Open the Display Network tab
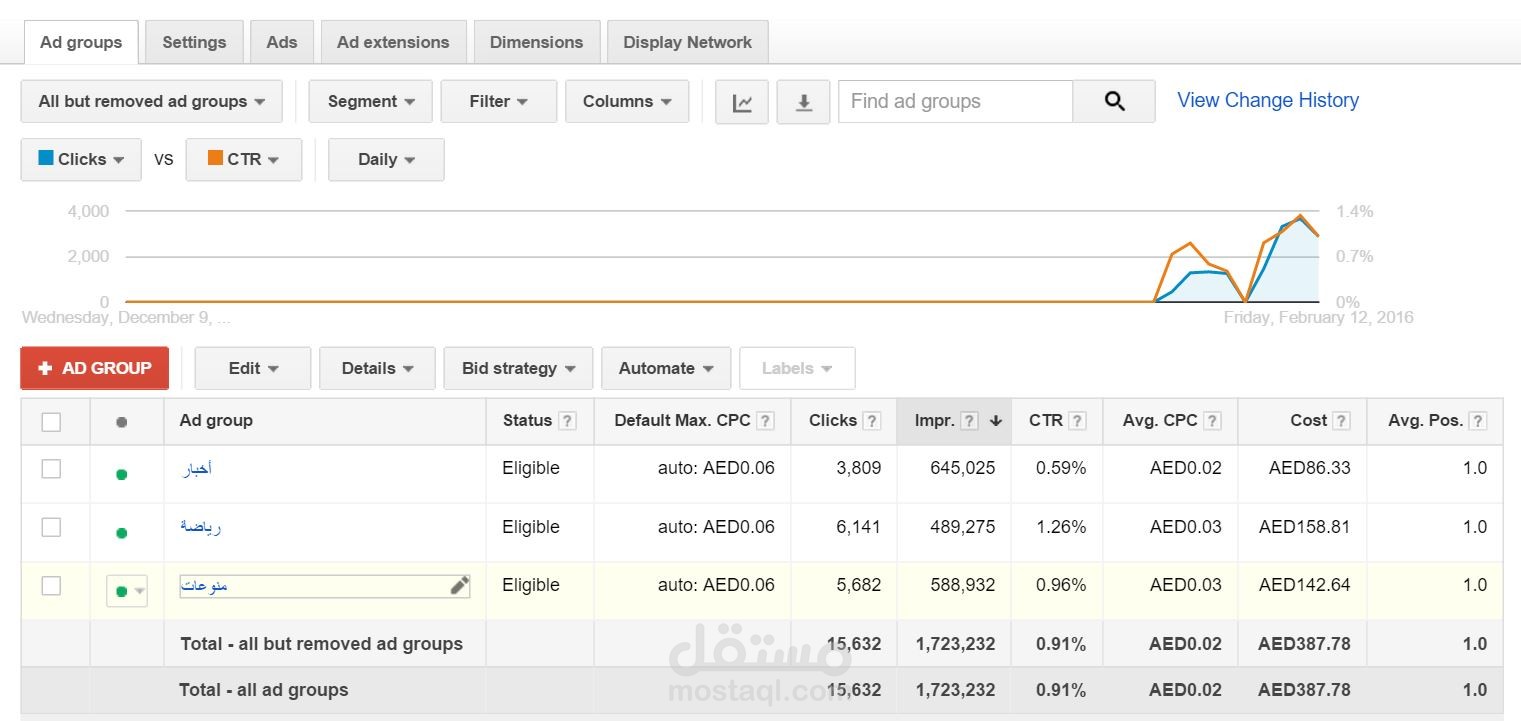The image size is (1521, 721). tap(687, 42)
